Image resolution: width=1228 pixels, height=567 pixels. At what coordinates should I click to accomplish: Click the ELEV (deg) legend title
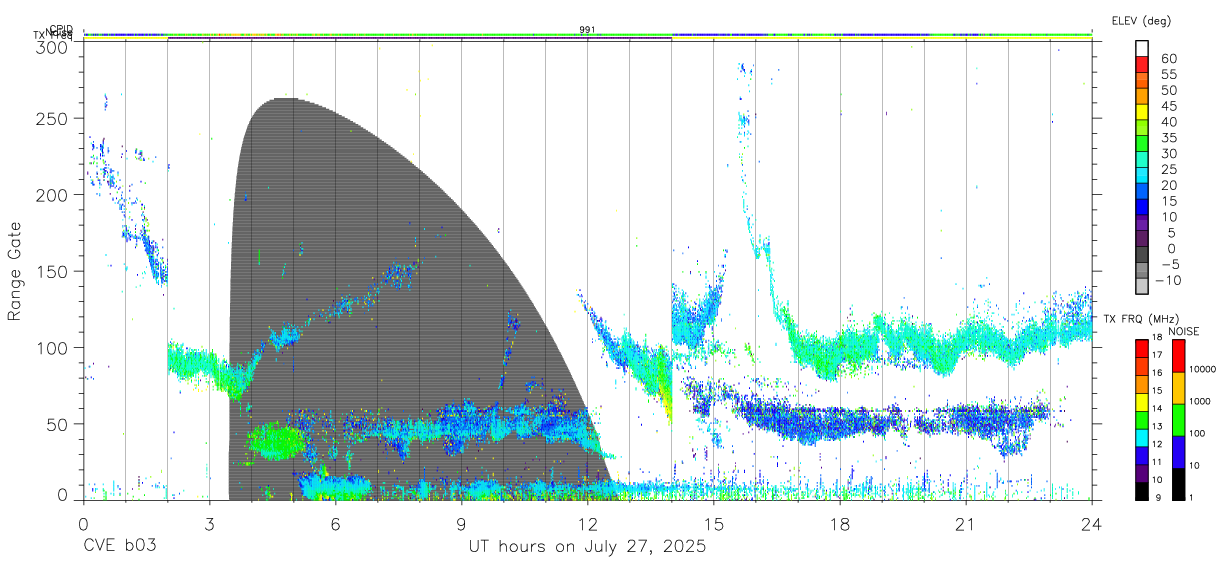[x=1141, y=20]
